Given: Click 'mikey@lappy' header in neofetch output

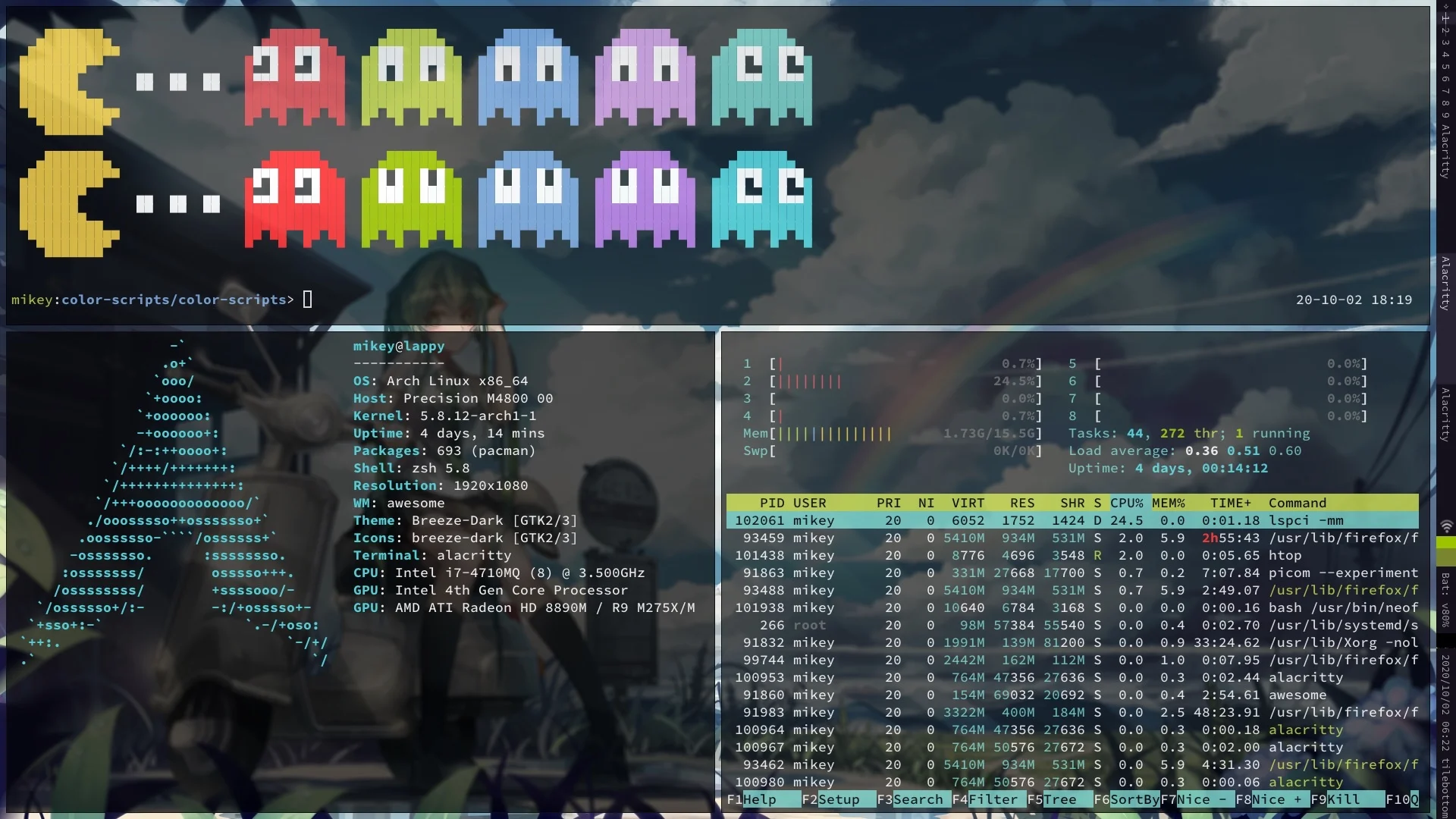Looking at the screenshot, I should [x=399, y=346].
